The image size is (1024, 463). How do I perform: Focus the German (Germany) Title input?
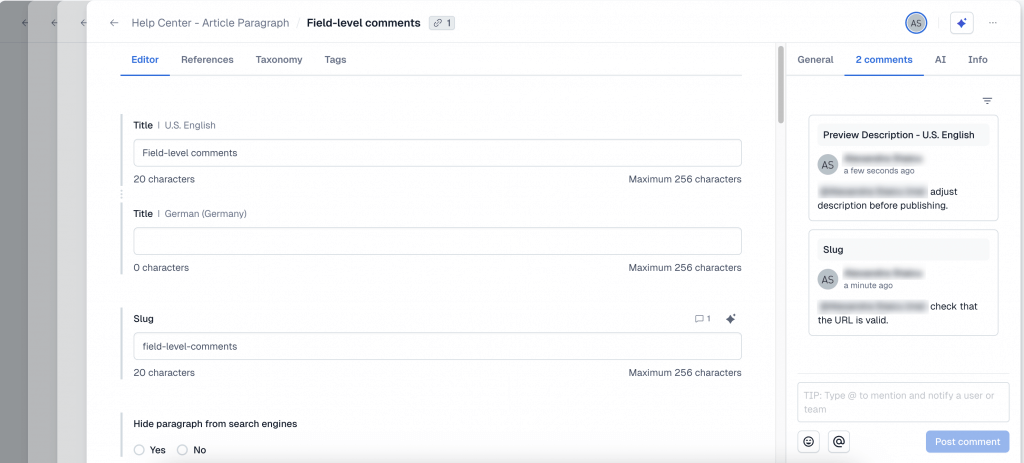coord(438,241)
